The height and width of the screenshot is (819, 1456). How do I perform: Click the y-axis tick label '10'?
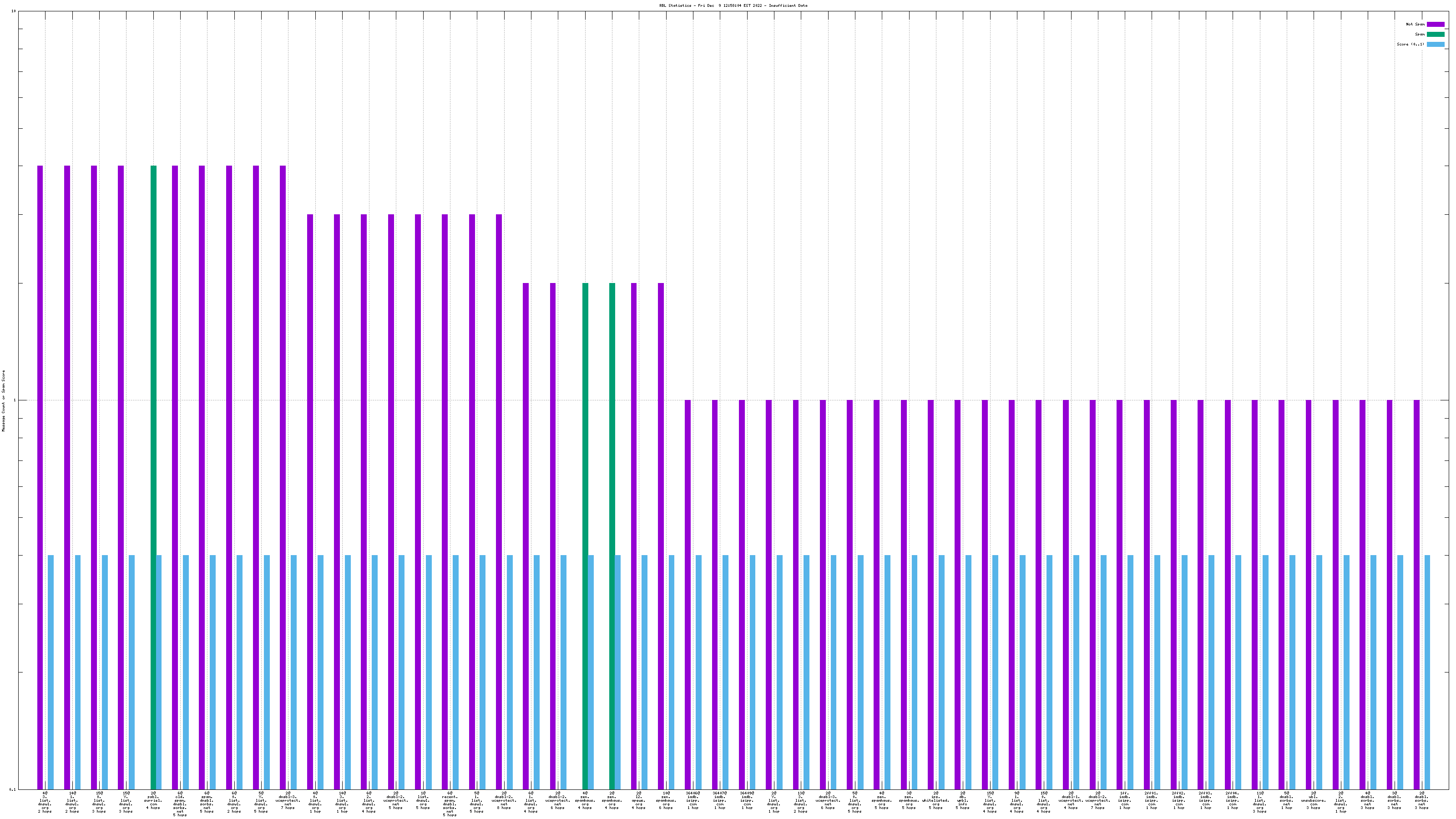click(x=14, y=11)
